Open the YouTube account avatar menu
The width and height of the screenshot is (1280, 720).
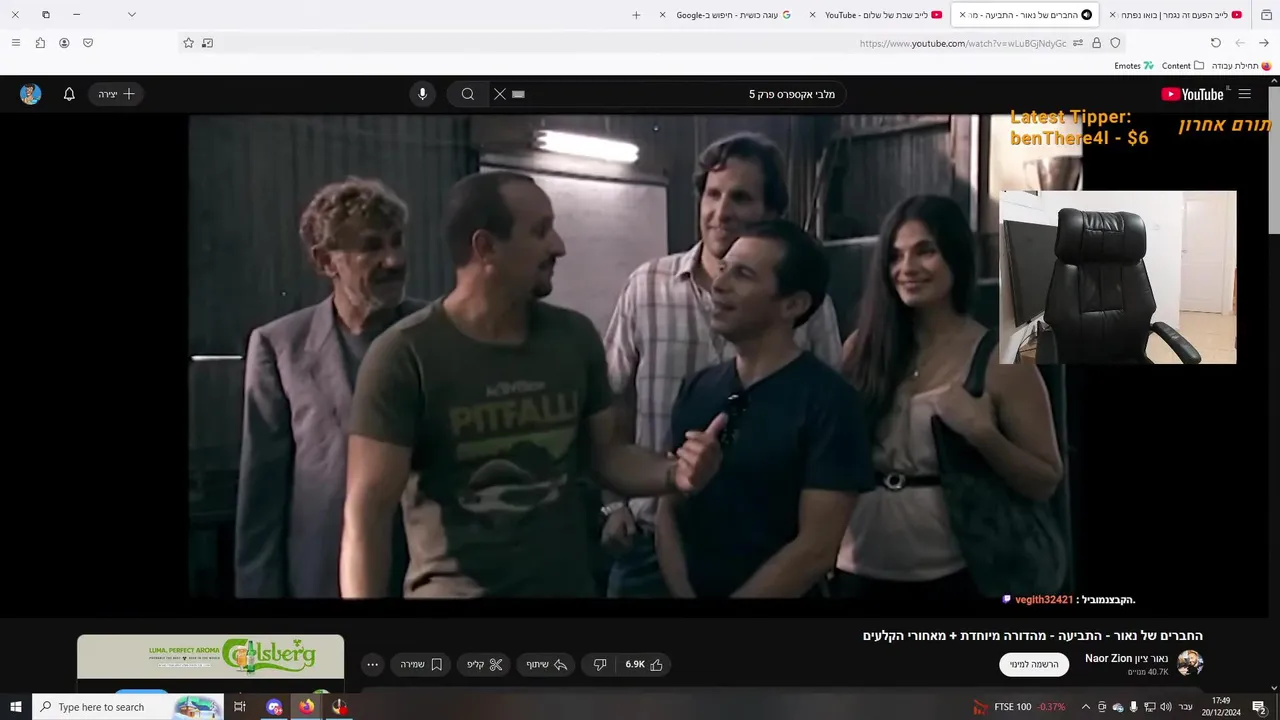tap(31, 94)
